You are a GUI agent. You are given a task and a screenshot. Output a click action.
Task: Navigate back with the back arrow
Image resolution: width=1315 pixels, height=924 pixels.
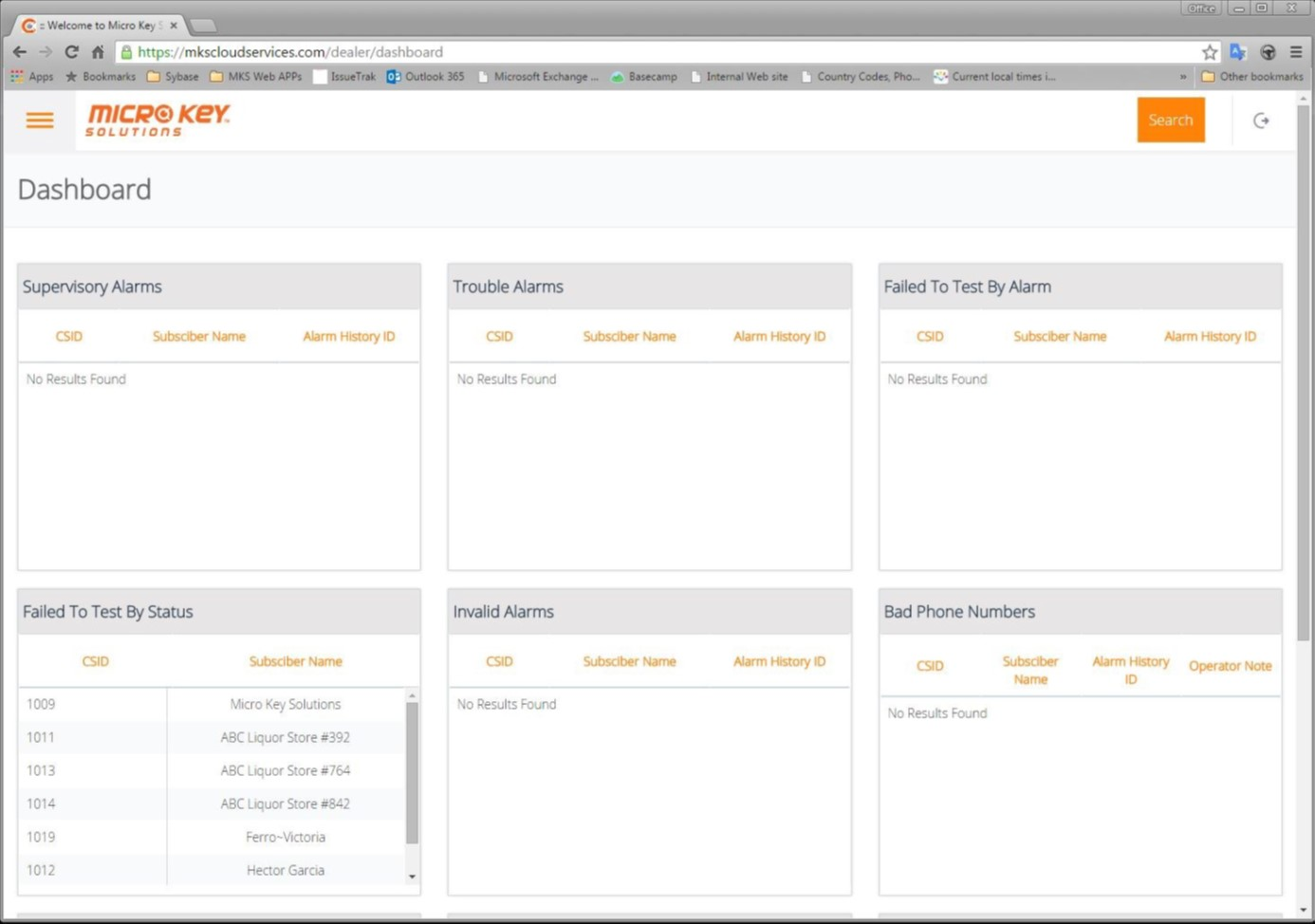tap(20, 52)
